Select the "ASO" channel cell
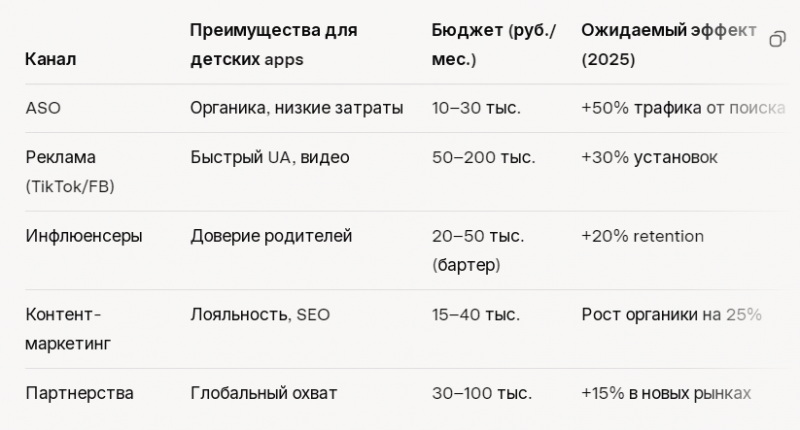Viewport: 800px width, 430px height. (43, 107)
